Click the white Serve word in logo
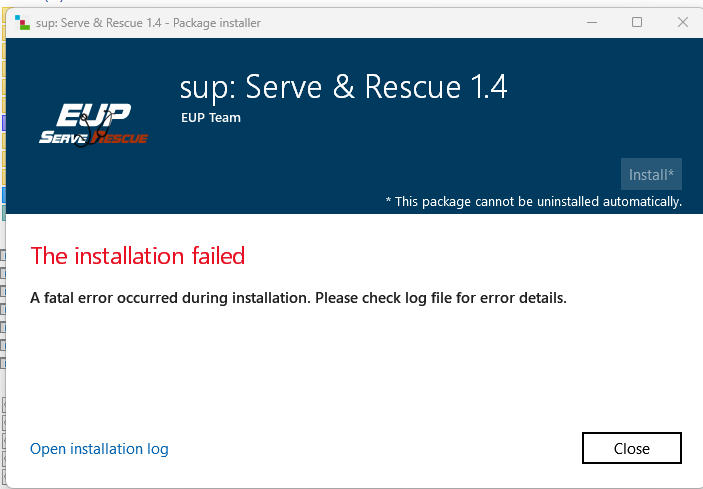The height and width of the screenshot is (489, 703). tap(63, 136)
